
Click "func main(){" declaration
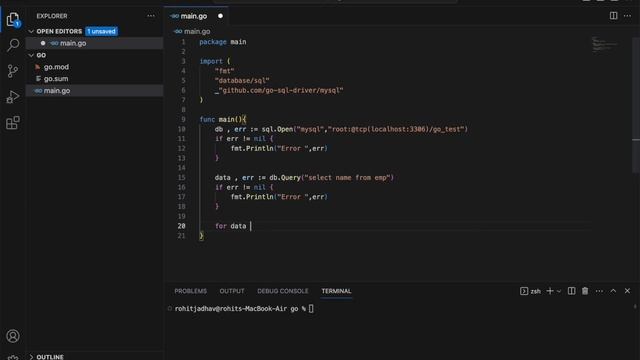223,120
